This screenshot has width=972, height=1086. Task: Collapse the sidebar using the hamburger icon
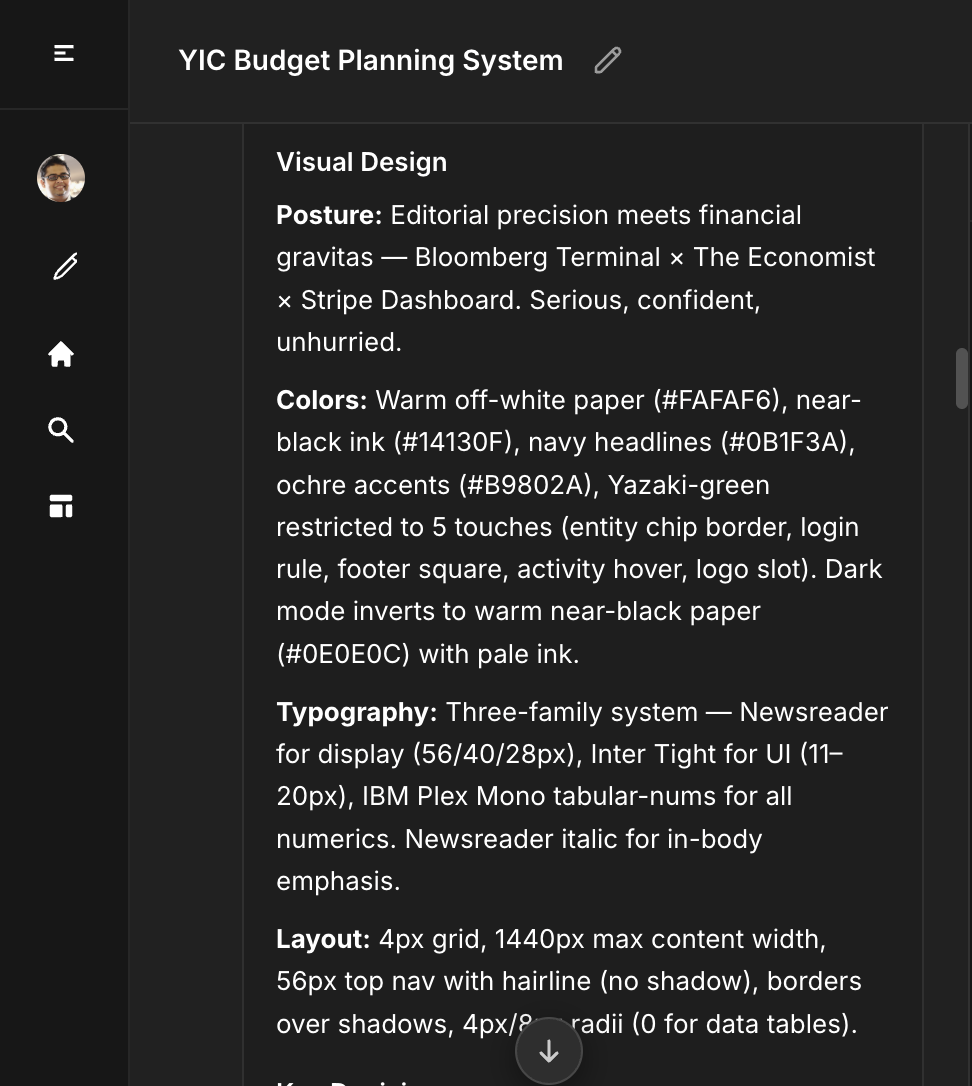[63, 54]
